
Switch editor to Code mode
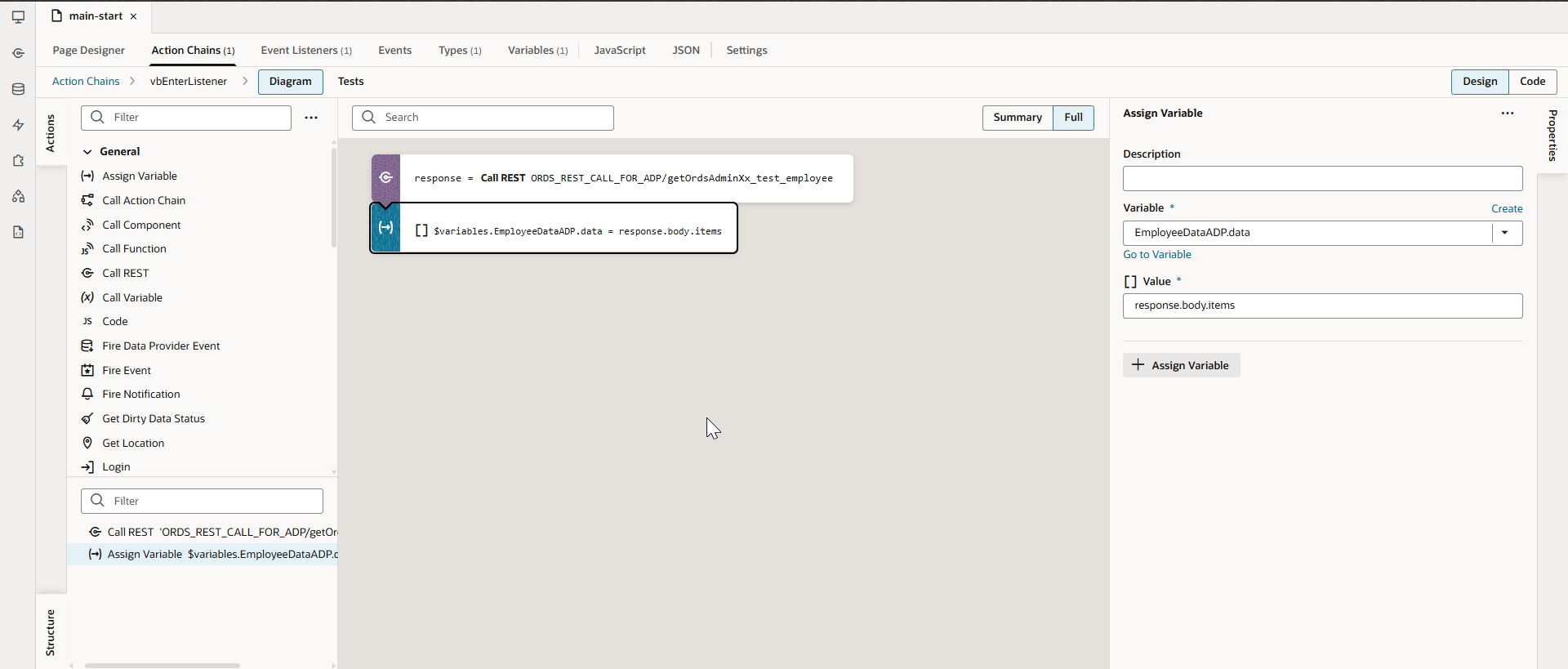pos(1532,82)
